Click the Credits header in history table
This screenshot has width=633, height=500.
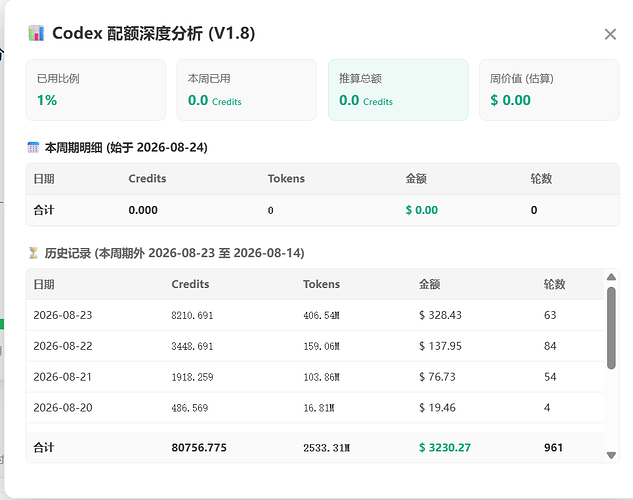190,284
